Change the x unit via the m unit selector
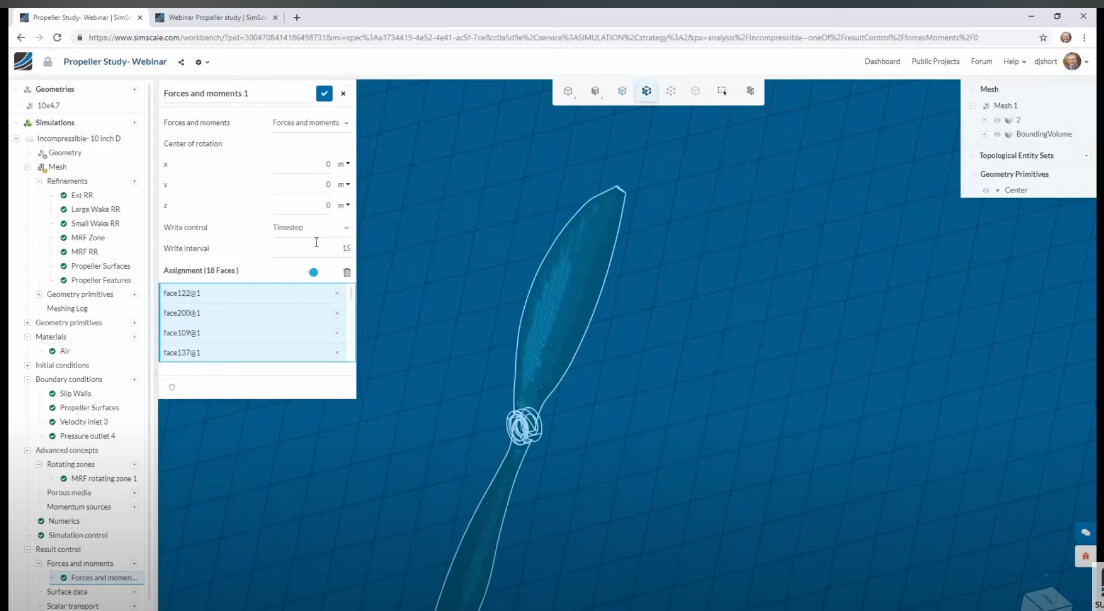This screenshot has width=1104, height=611. point(342,164)
